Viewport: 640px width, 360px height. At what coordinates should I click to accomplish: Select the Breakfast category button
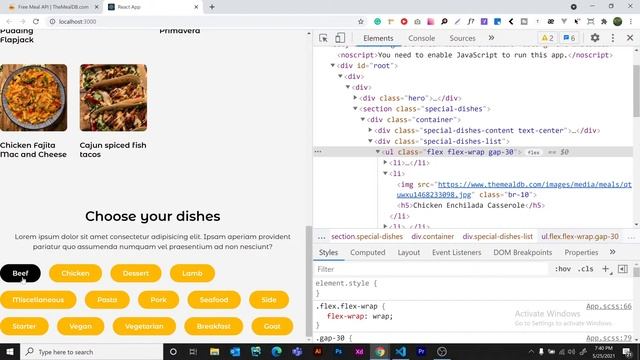pyautogui.click(x=213, y=326)
